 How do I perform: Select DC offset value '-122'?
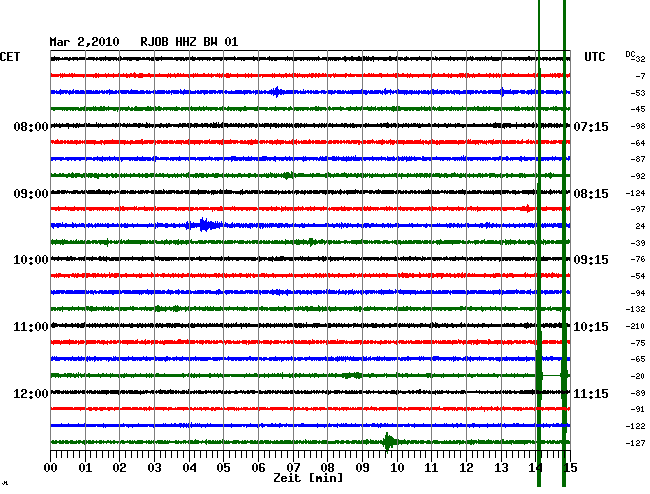(x=635, y=426)
